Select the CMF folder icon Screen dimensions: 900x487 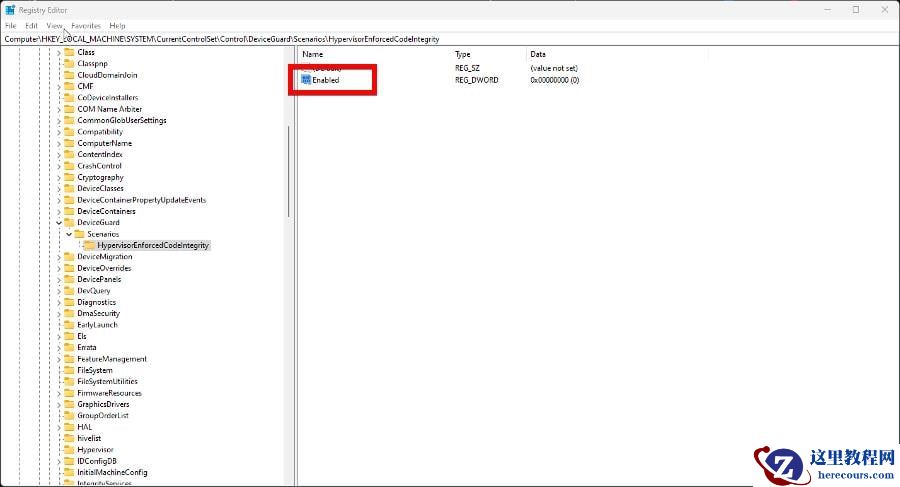coord(69,86)
